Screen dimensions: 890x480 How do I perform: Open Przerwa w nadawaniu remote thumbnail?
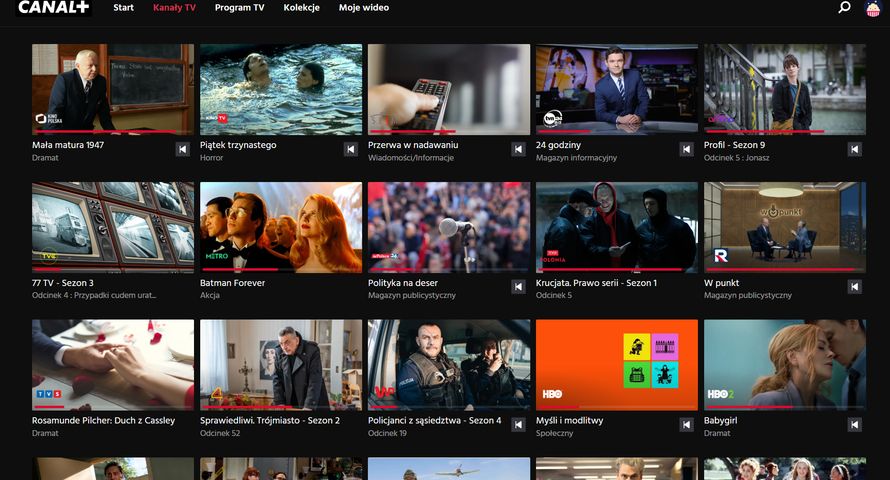pyautogui.click(x=449, y=89)
